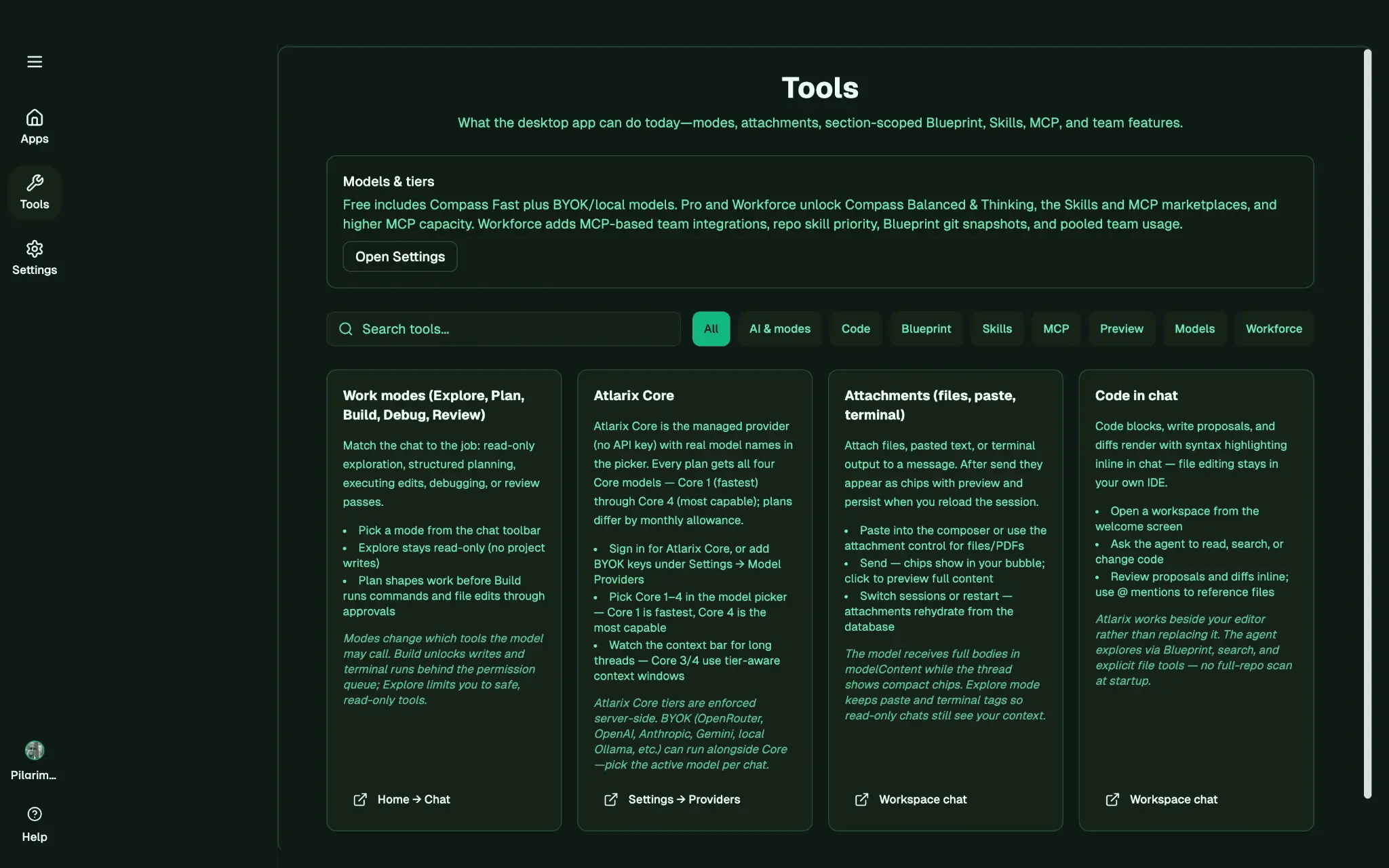Select the Tools wrench icon
Screen dimensions: 1389x868
pos(35,183)
